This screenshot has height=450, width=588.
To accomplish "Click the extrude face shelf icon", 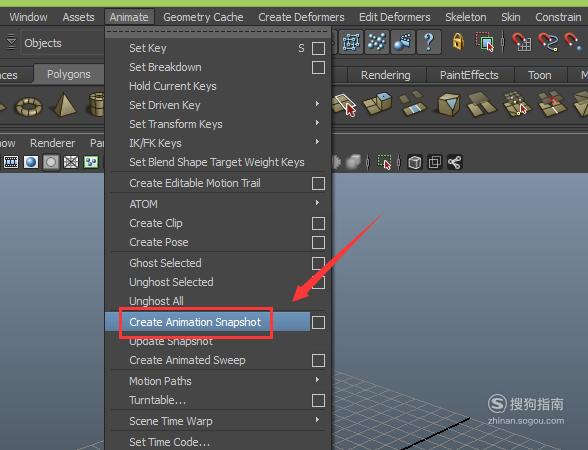I will (378, 103).
